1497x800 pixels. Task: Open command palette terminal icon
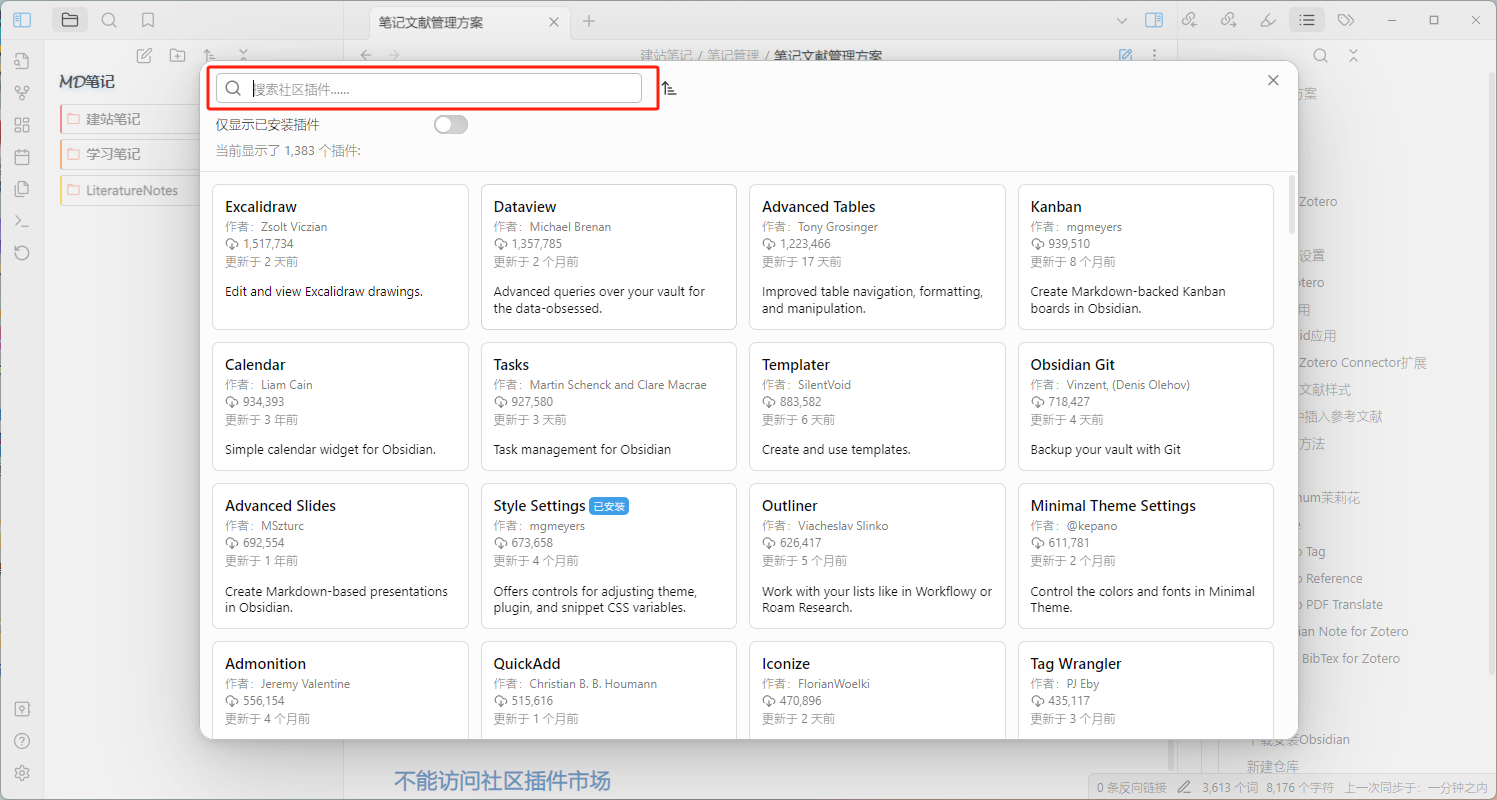point(22,221)
